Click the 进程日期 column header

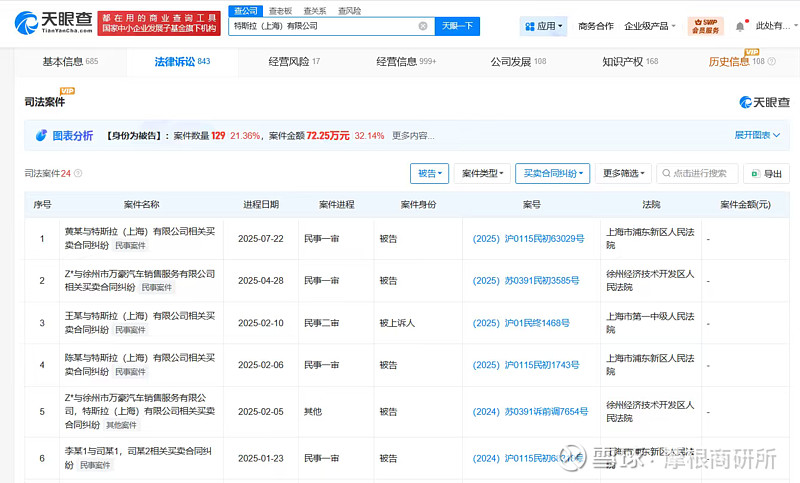[x=261, y=205]
